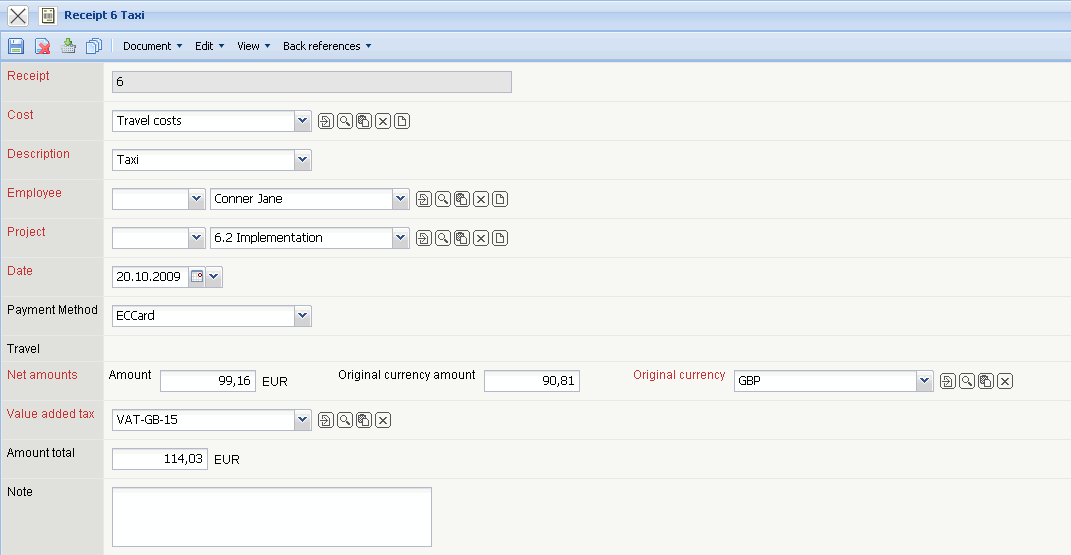Click the Original currency amount field
The width and height of the screenshot is (1071, 555).
point(531,381)
